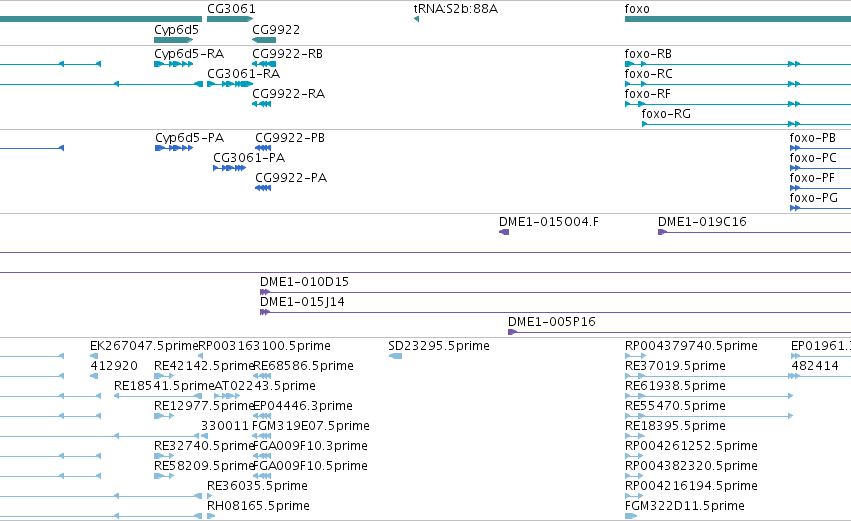
Task: Click the CG9922-PB protein label
Action: pyautogui.click(x=290, y=138)
